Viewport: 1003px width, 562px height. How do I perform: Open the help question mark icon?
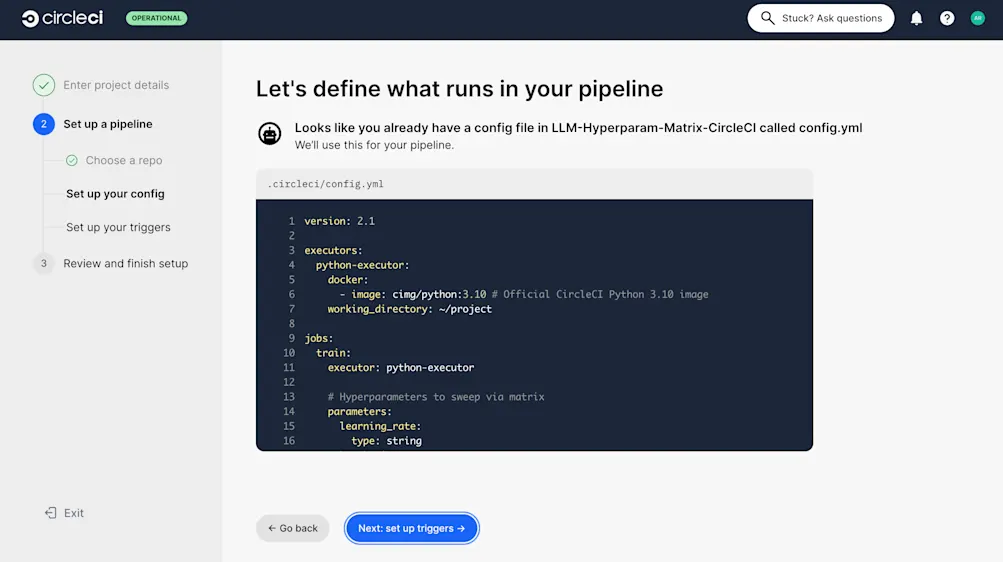pos(947,18)
